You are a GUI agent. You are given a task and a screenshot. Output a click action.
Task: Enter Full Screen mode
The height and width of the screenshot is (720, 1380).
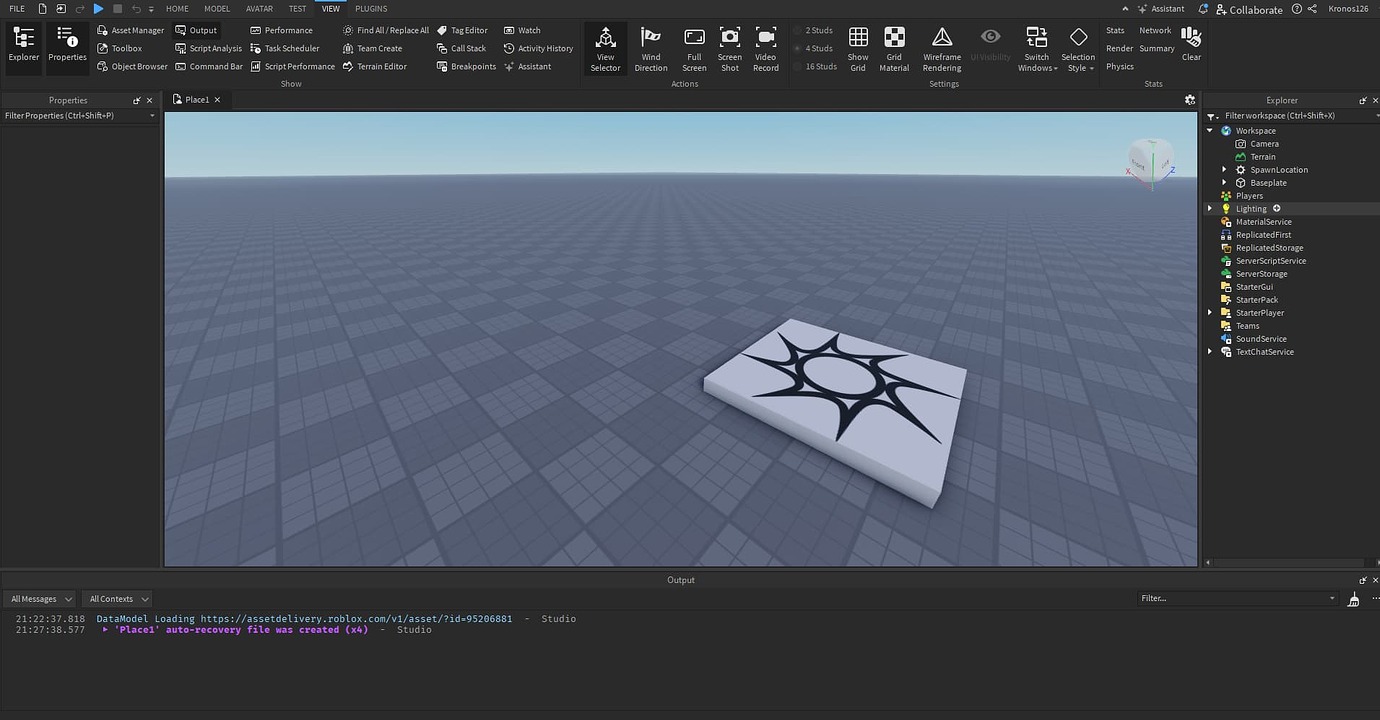(694, 47)
